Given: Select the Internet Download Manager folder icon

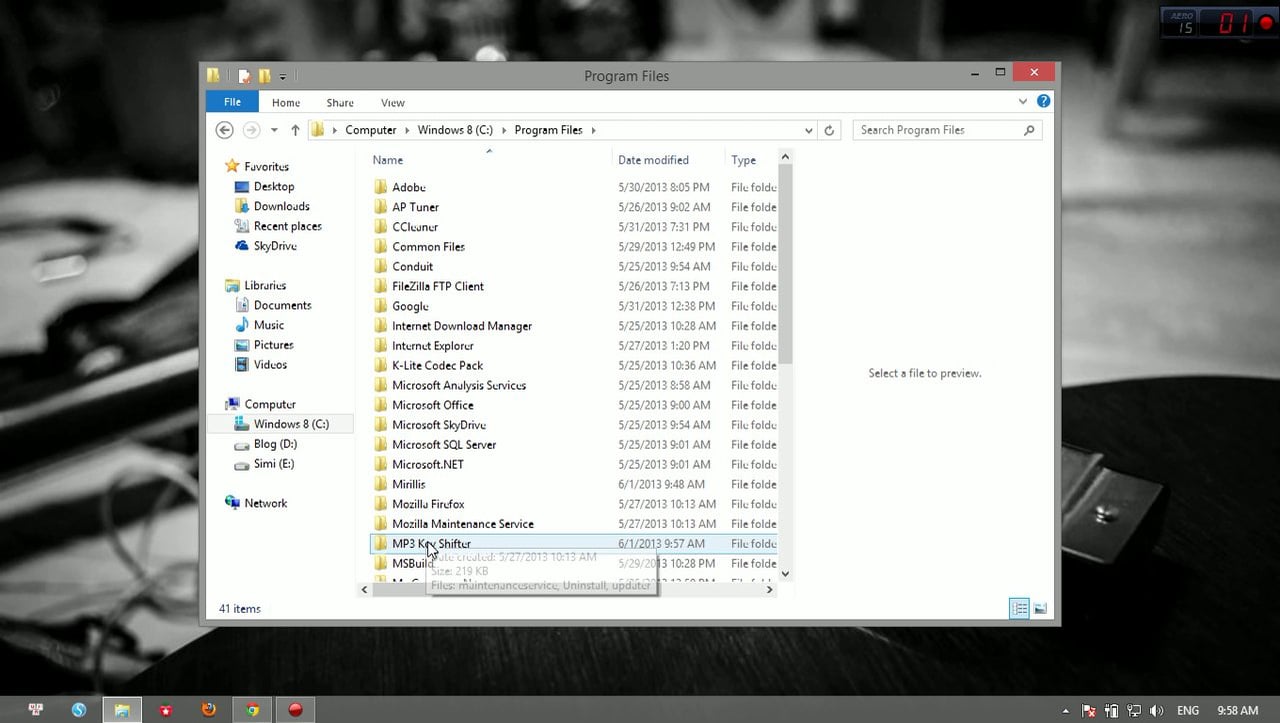Looking at the screenshot, I should tap(380, 326).
